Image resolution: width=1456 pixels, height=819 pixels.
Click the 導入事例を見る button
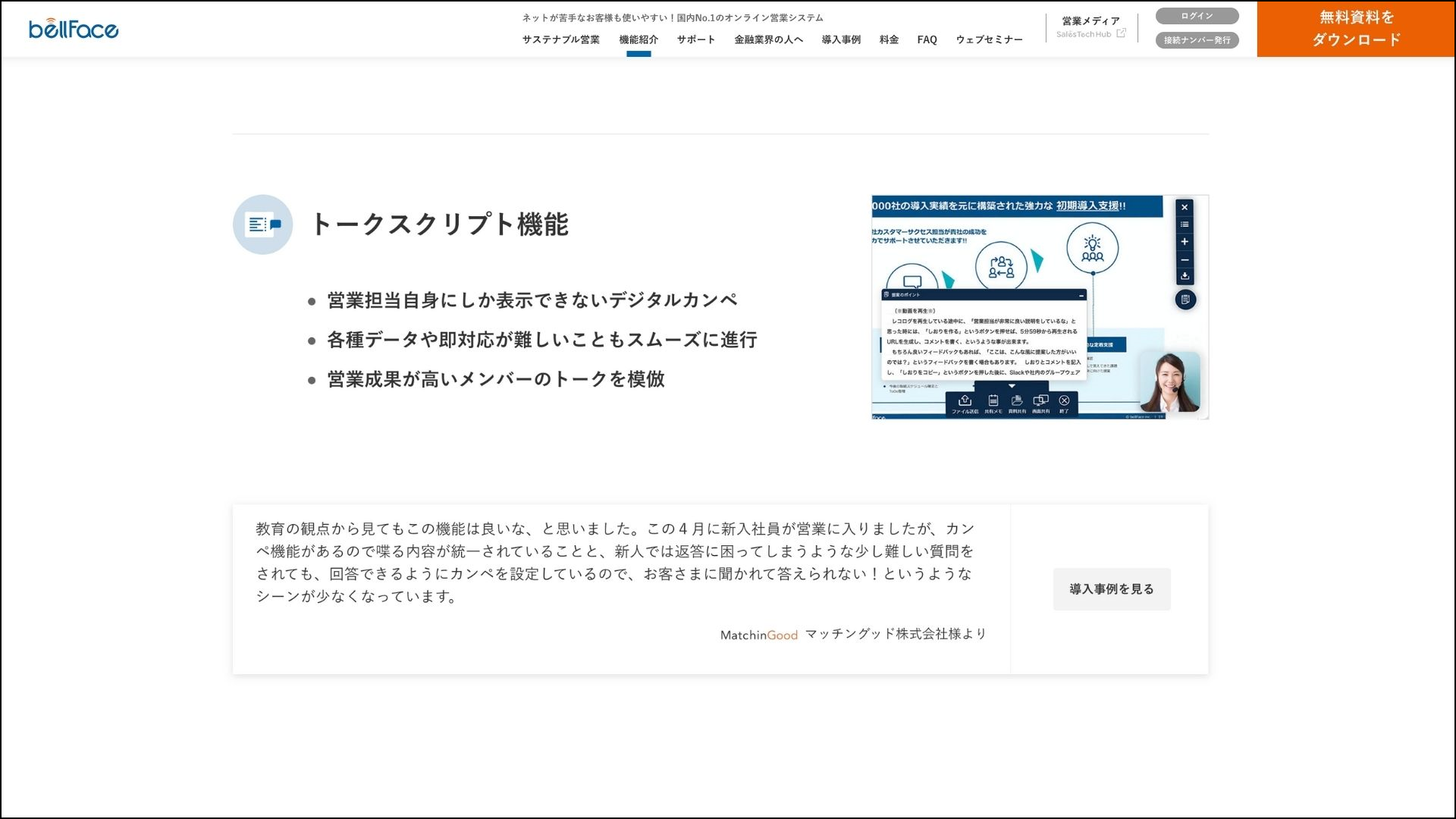tap(1111, 588)
